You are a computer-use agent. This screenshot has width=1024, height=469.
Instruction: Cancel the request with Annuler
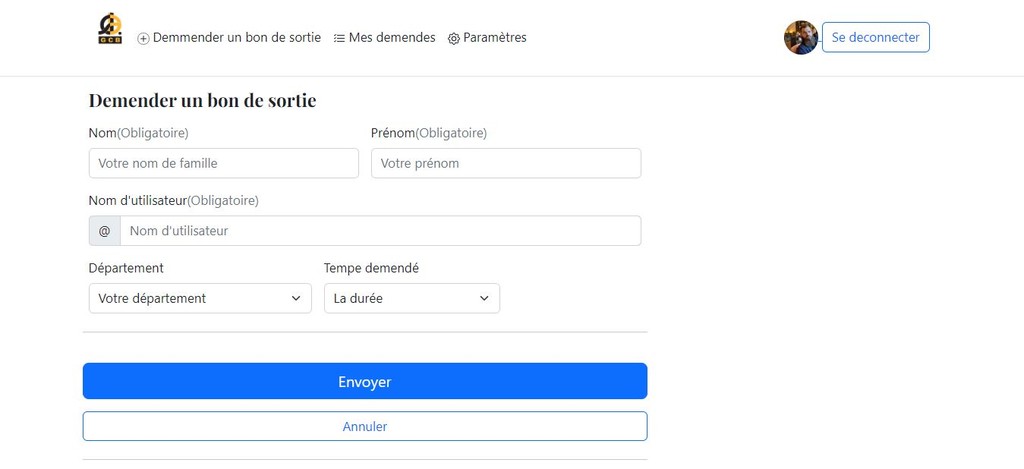[x=364, y=426]
